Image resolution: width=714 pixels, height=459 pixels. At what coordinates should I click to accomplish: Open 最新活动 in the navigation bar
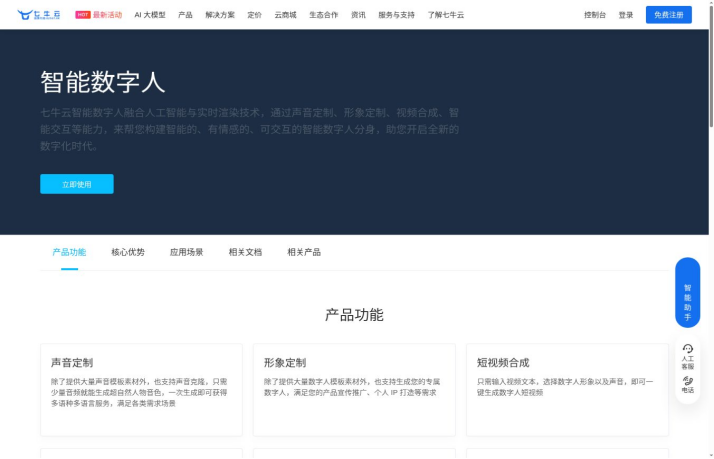click(x=107, y=15)
